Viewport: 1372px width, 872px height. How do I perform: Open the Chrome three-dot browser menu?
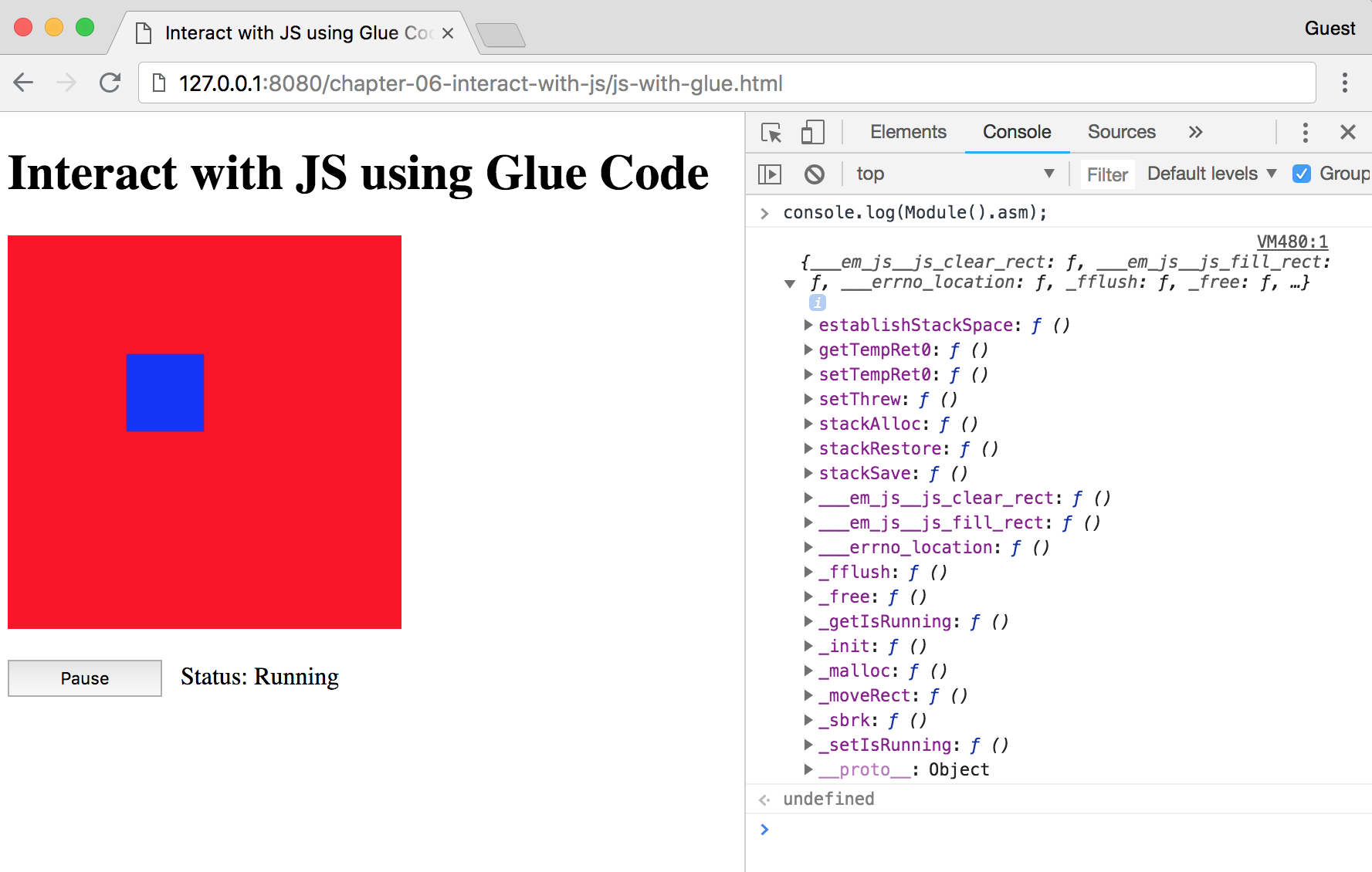point(1344,83)
